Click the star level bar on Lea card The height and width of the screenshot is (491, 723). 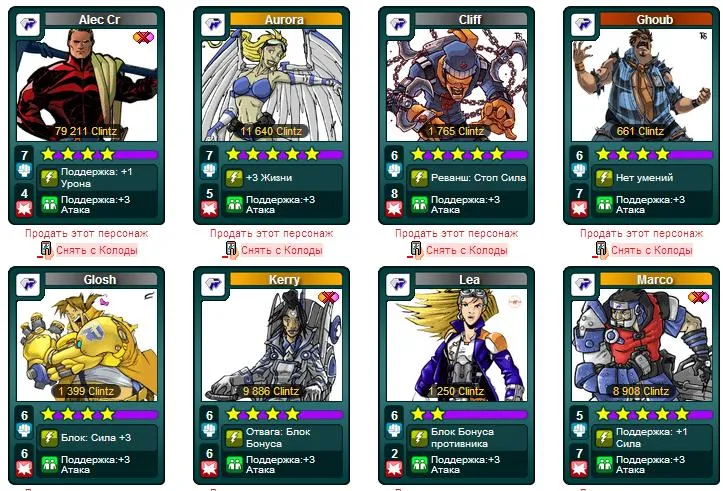pos(469,414)
